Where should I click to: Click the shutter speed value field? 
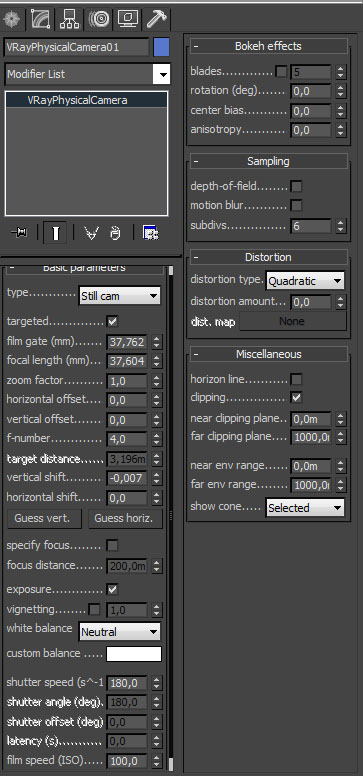click(x=127, y=683)
